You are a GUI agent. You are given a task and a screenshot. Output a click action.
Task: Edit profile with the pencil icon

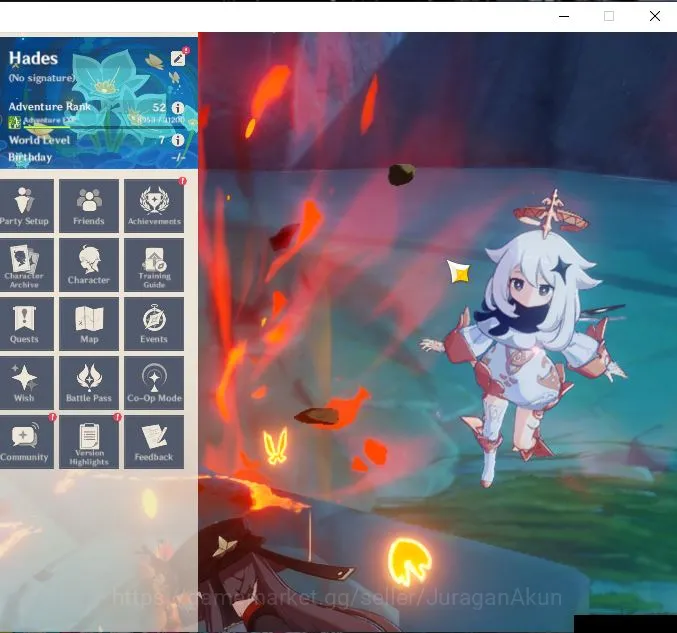point(178,58)
